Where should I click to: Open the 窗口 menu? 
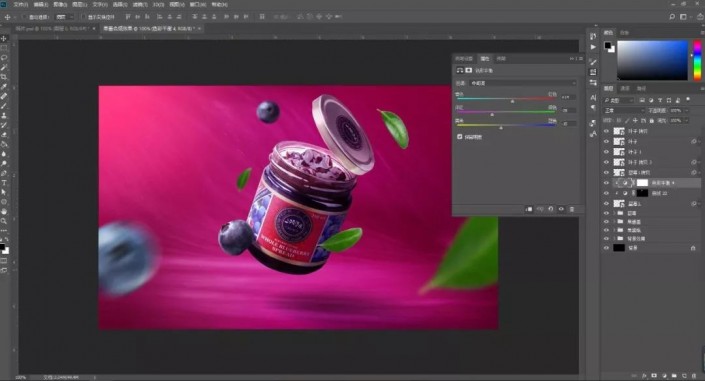pyautogui.click(x=198, y=4)
